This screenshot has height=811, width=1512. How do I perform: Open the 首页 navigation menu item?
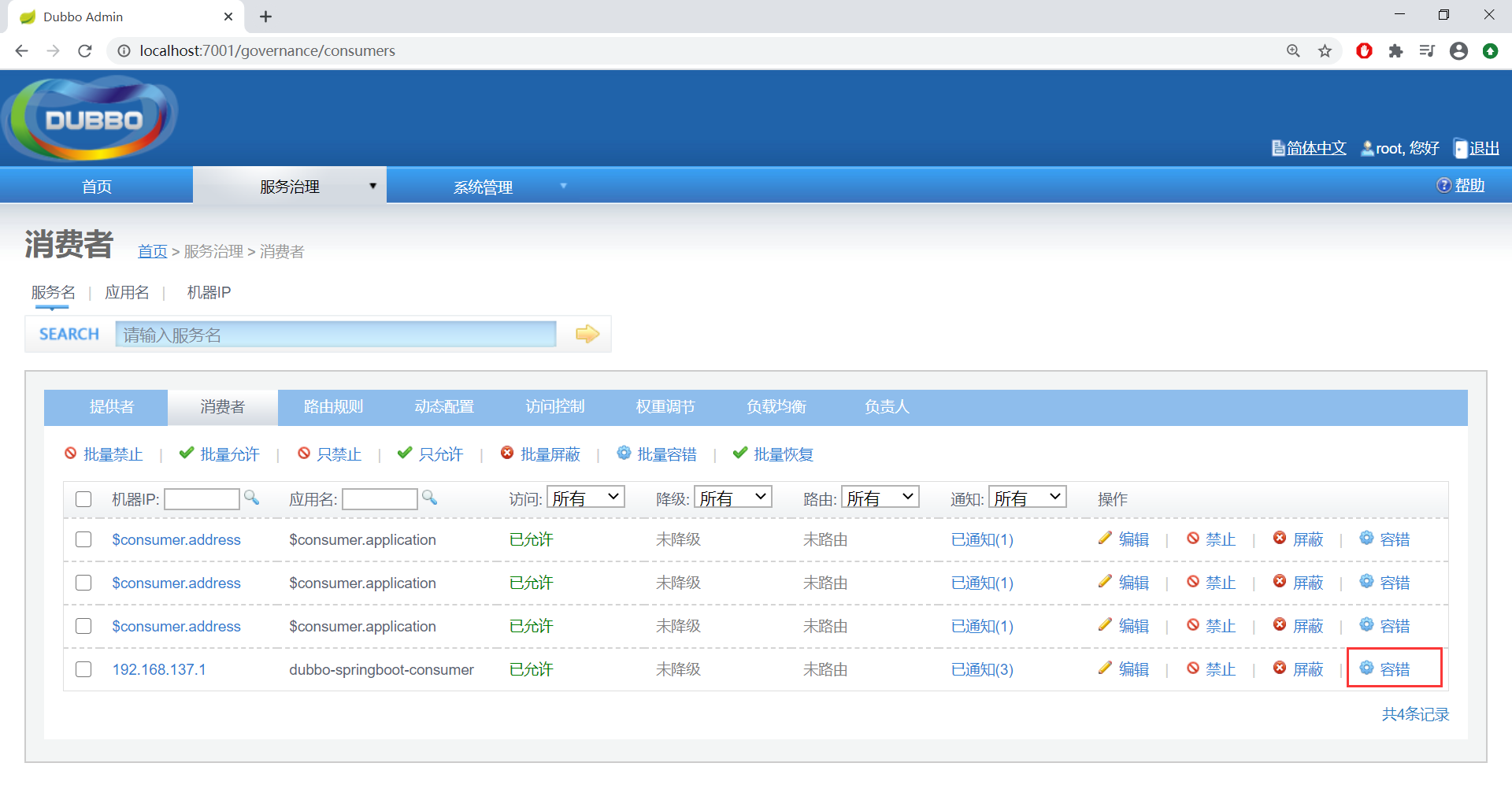pos(97,187)
